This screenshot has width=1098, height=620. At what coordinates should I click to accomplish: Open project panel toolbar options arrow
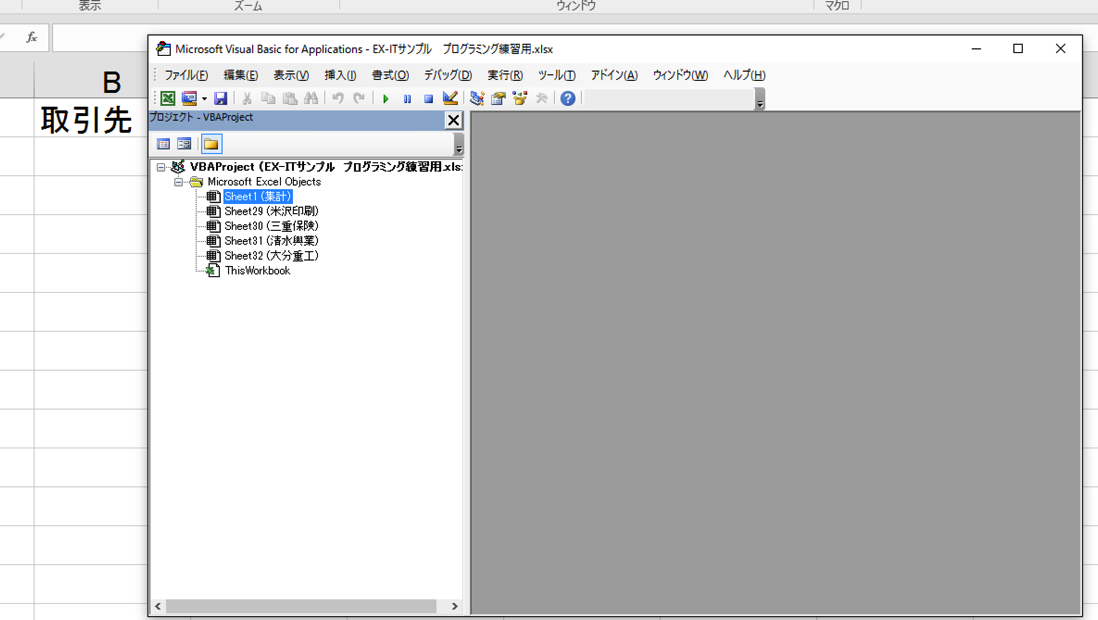click(x=459, y=145)
